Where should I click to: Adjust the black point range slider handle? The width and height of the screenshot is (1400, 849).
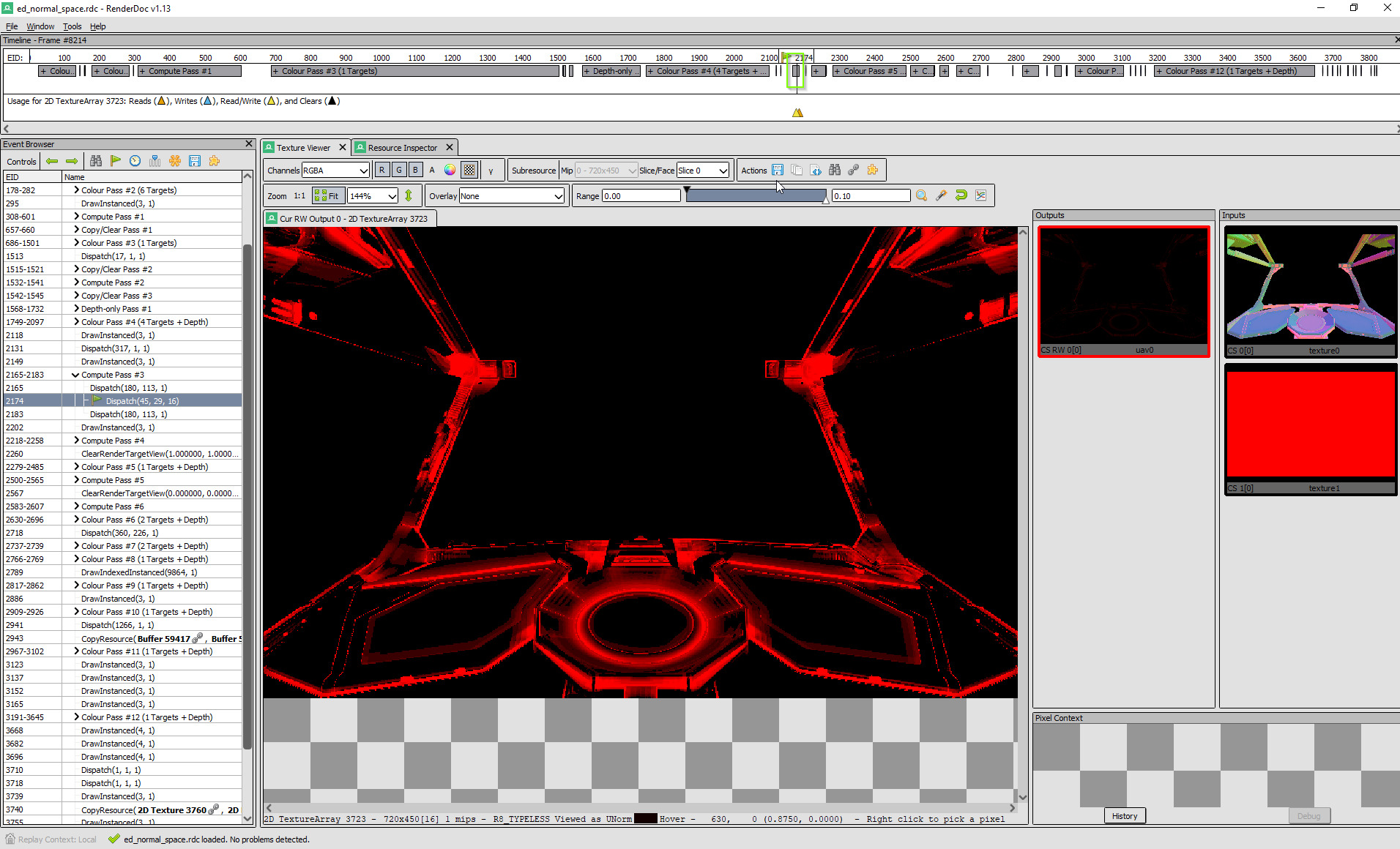point(687,190)
